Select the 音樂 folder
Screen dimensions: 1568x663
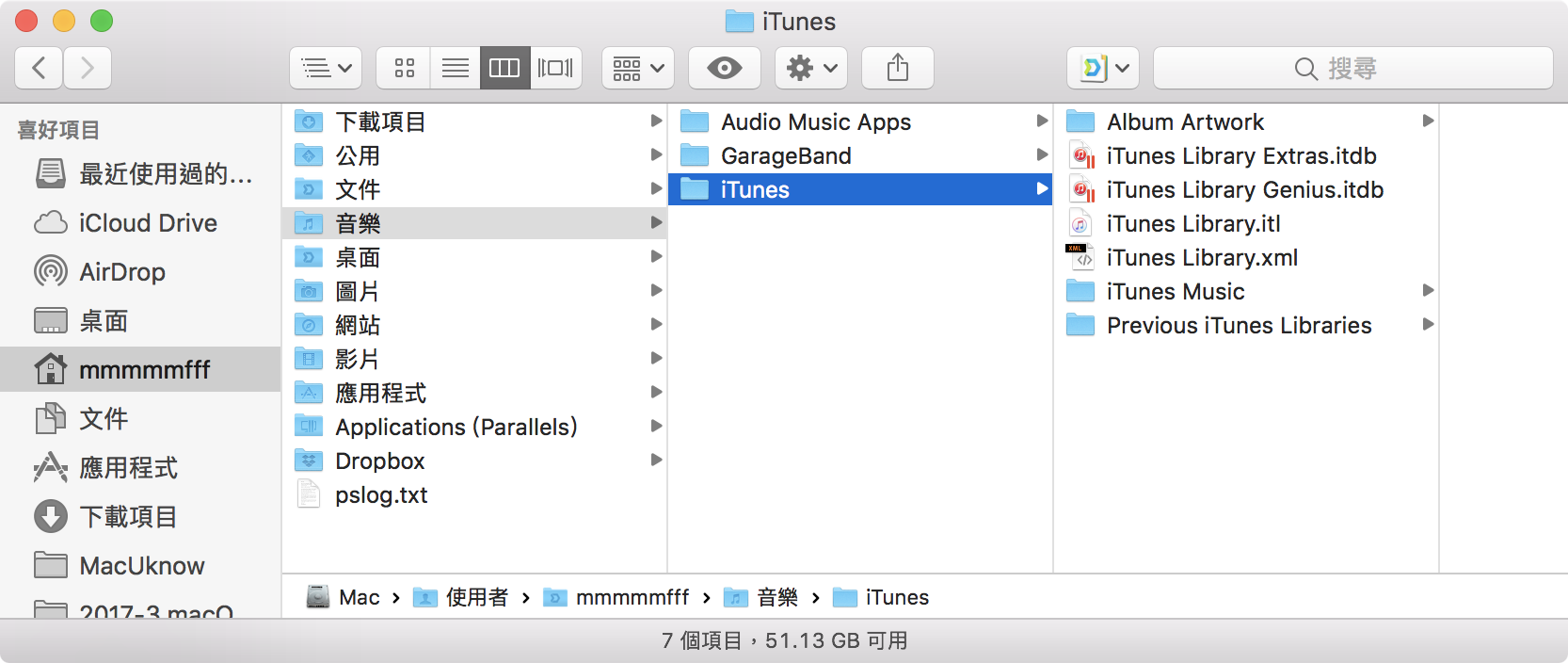[474, 223]
